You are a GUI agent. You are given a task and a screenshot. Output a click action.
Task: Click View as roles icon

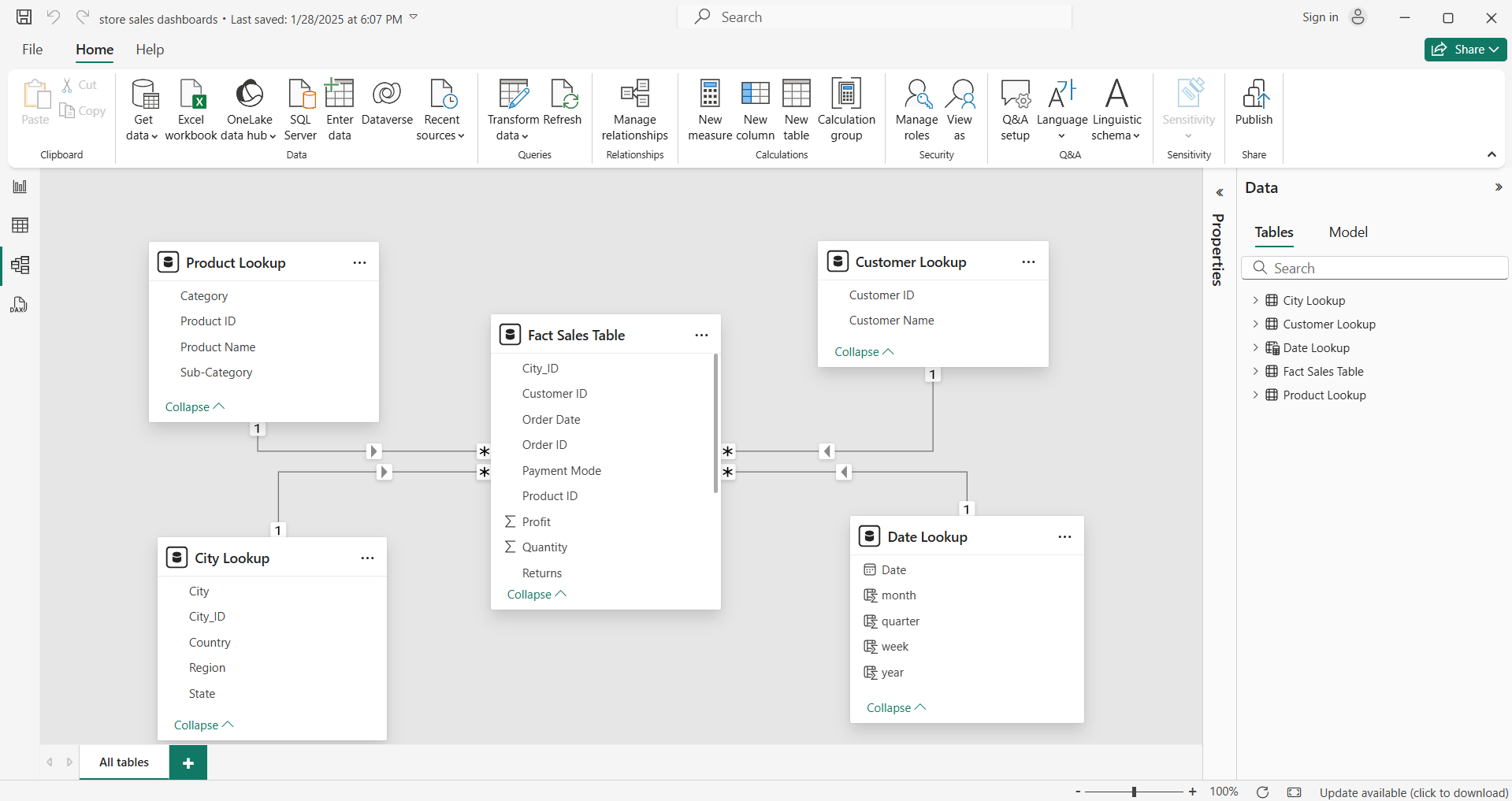[960, 94]
